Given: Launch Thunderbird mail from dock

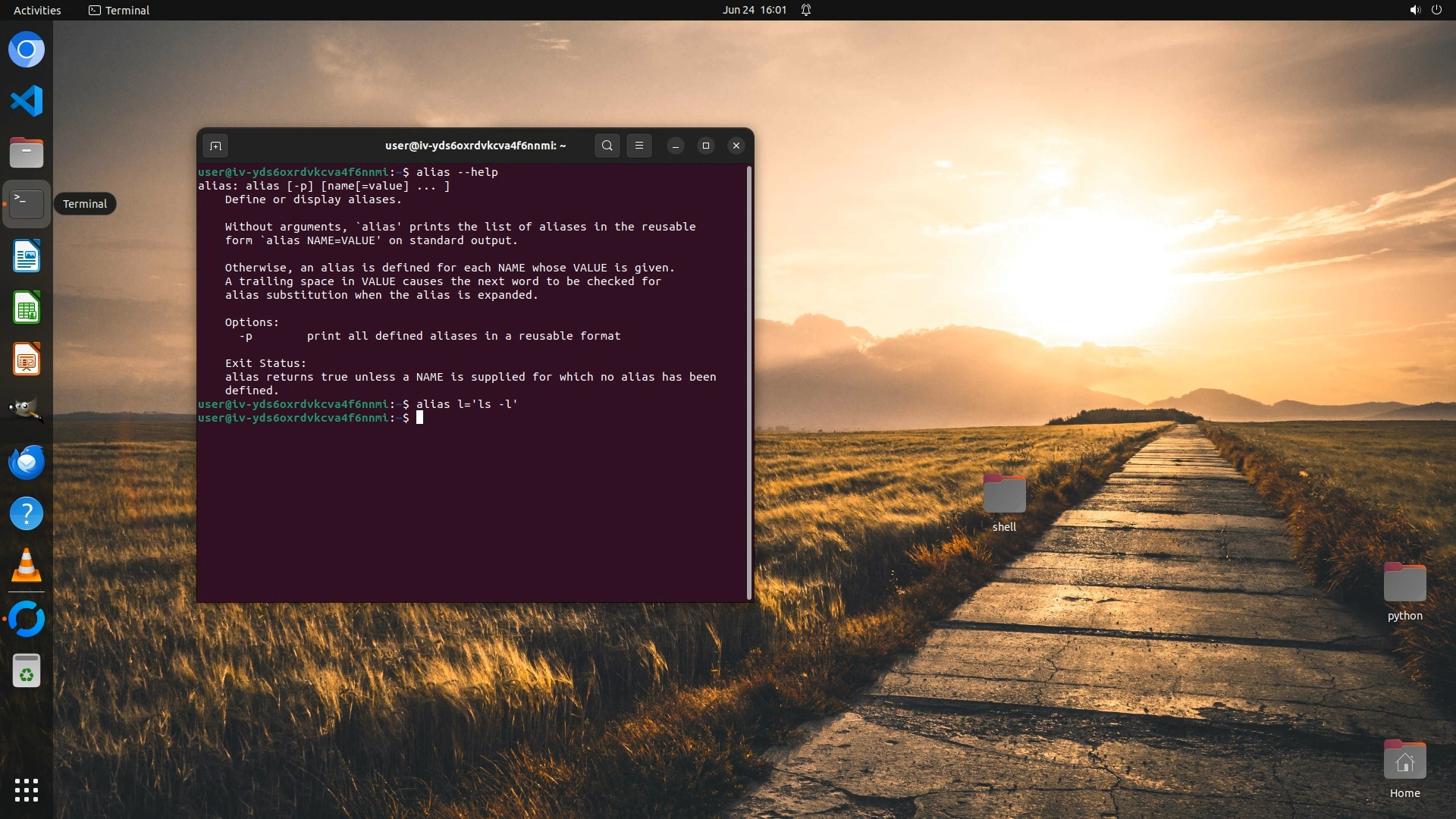Looking at the screenshot, I should point(27,462).
